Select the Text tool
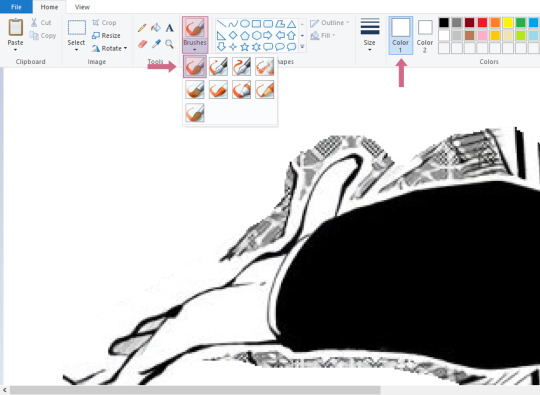This screenshot has width=540, height=395. [x=169, y=28]
